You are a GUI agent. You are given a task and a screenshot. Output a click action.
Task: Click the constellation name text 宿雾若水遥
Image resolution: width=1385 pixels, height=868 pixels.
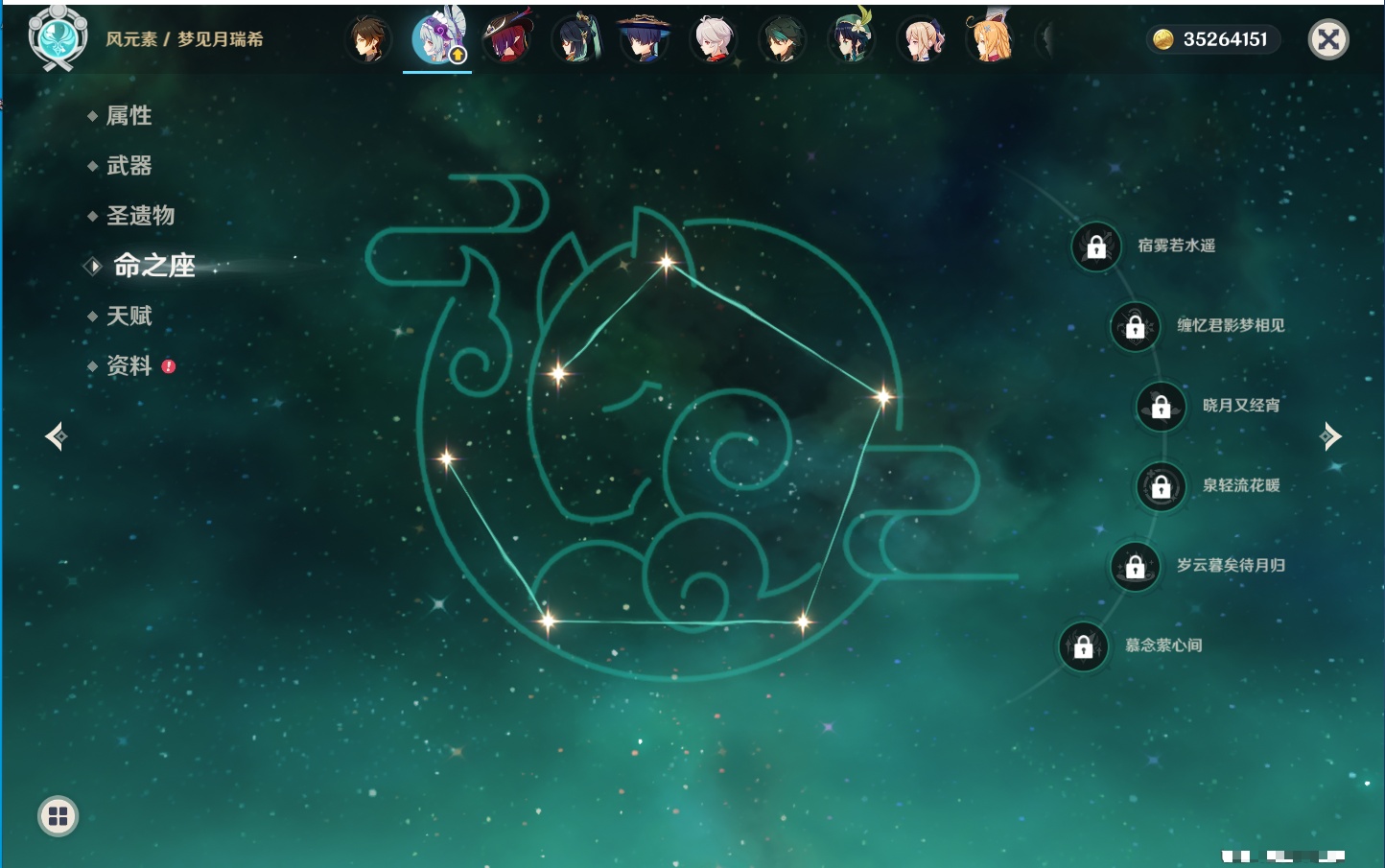(1176, 246)
